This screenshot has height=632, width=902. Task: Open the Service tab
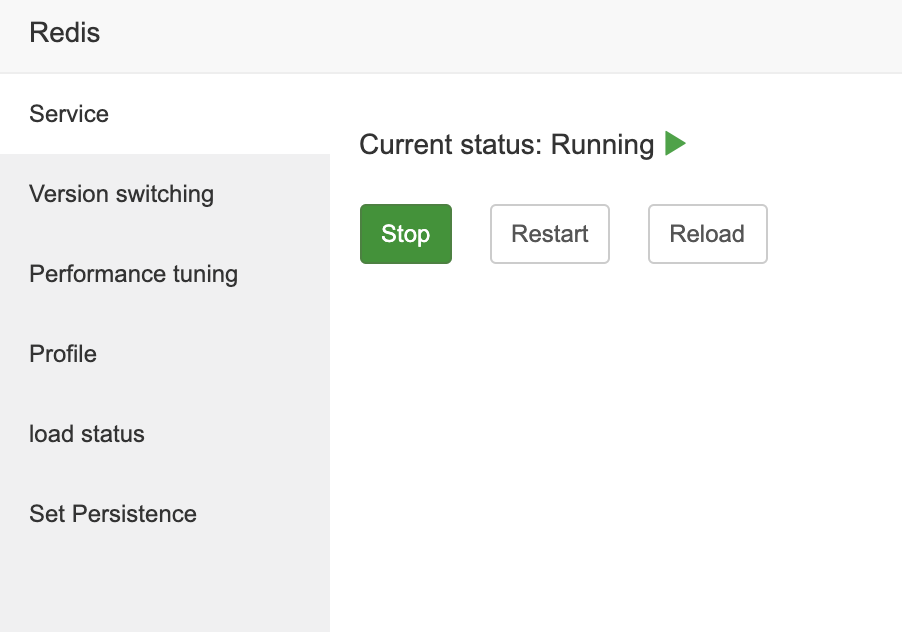coord(69,114)
